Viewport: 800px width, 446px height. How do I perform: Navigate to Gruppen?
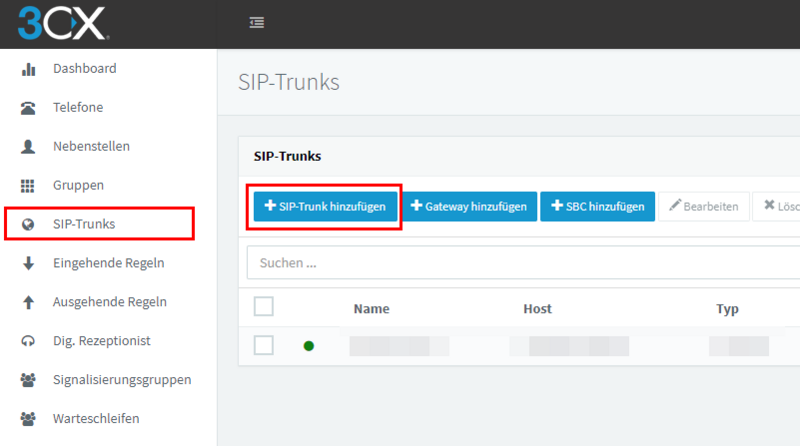79,185
